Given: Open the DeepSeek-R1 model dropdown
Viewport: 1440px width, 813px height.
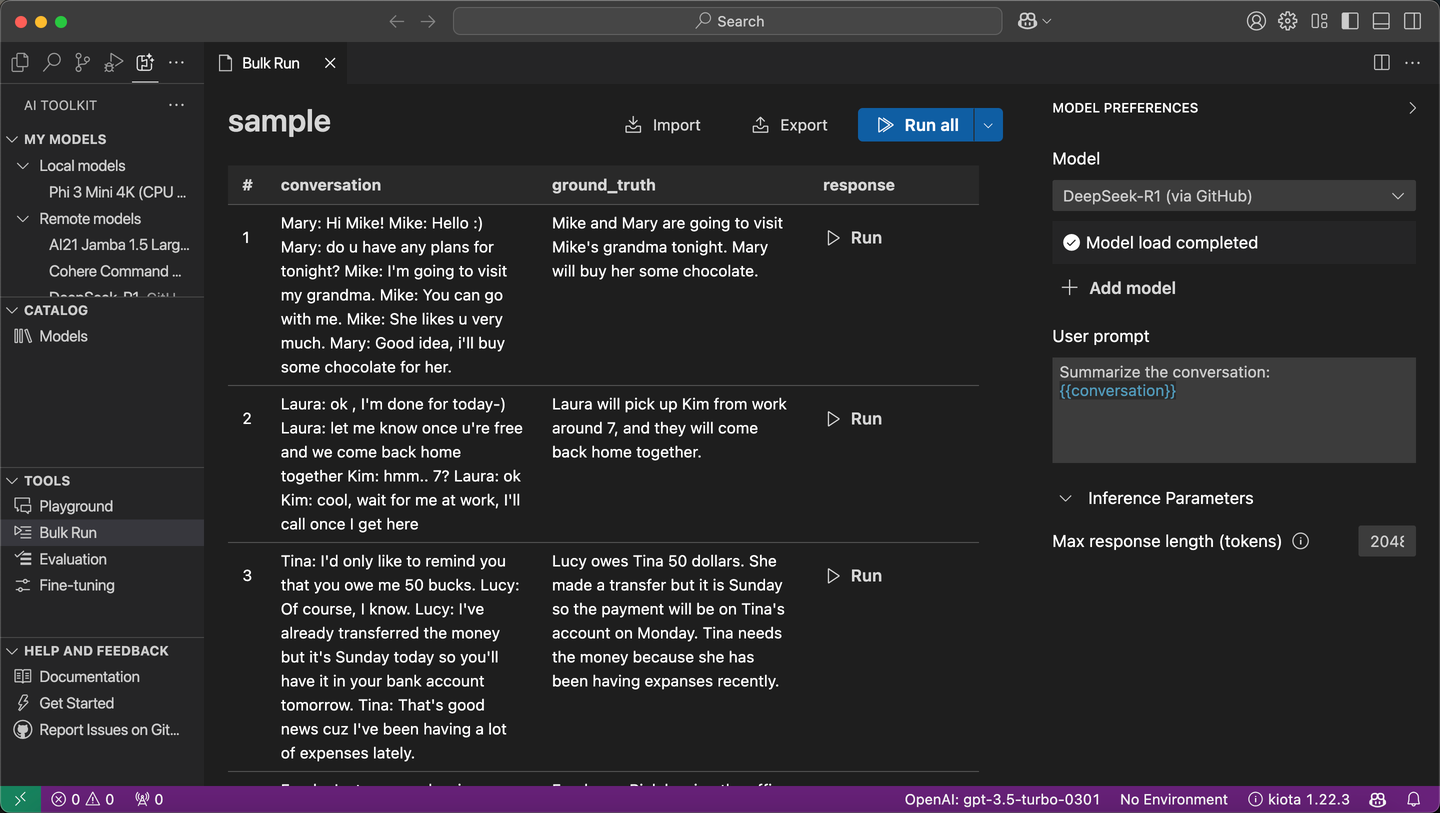Looking at the screenshot, I should tap(1233, 196).
